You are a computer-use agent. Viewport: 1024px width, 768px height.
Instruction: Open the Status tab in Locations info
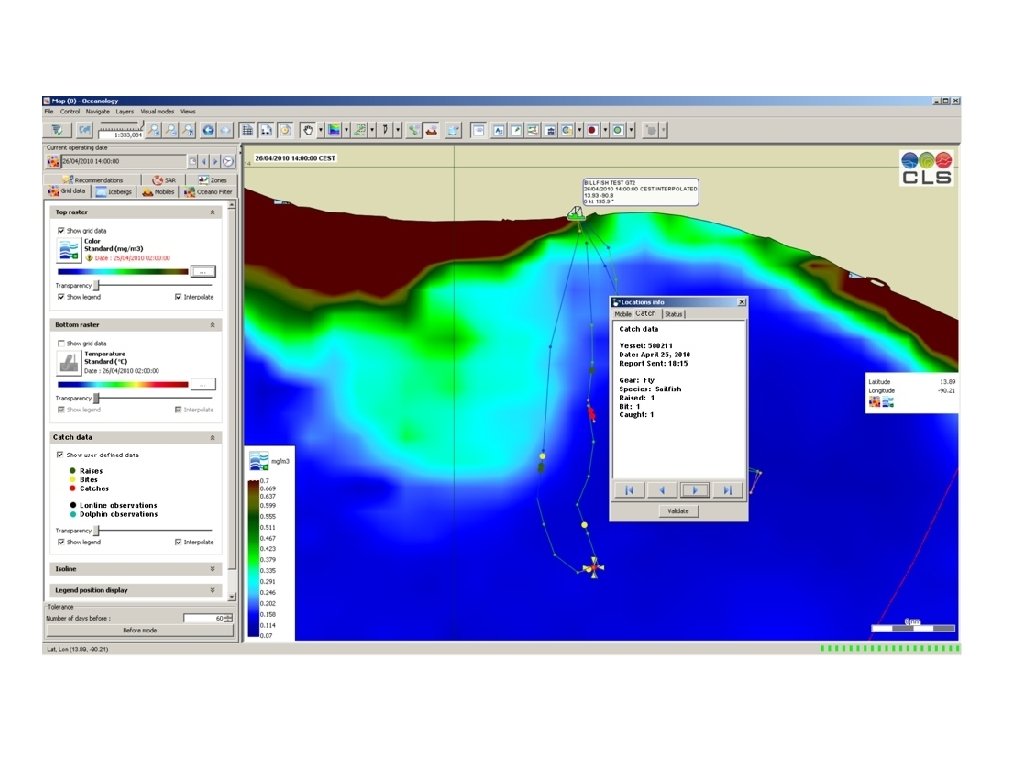point(673,314)
